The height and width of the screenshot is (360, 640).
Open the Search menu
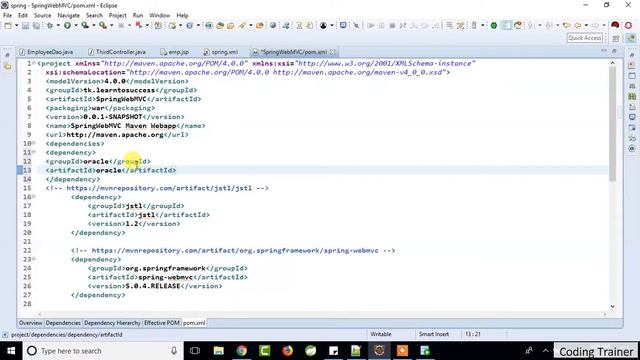(x=94, y=15)
